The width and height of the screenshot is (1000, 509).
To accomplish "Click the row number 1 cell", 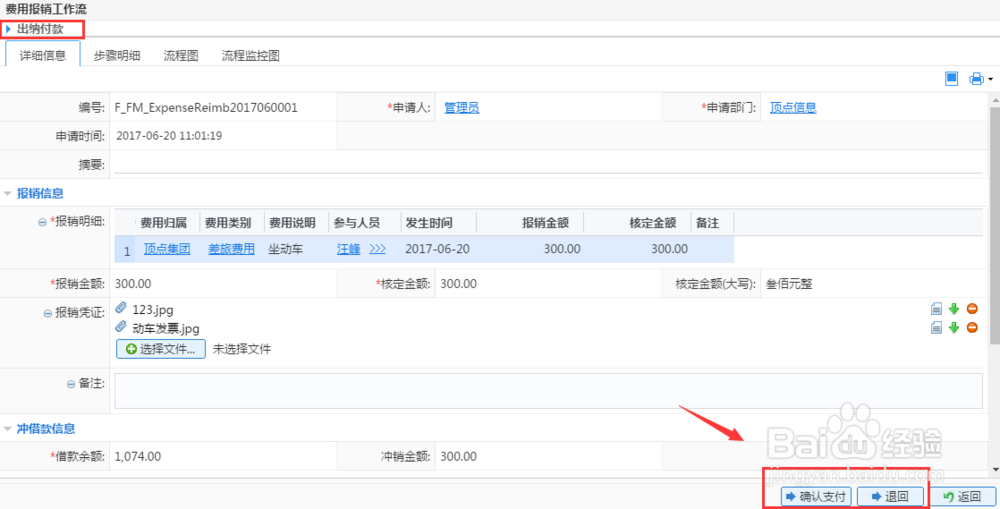I will [126, 251].
